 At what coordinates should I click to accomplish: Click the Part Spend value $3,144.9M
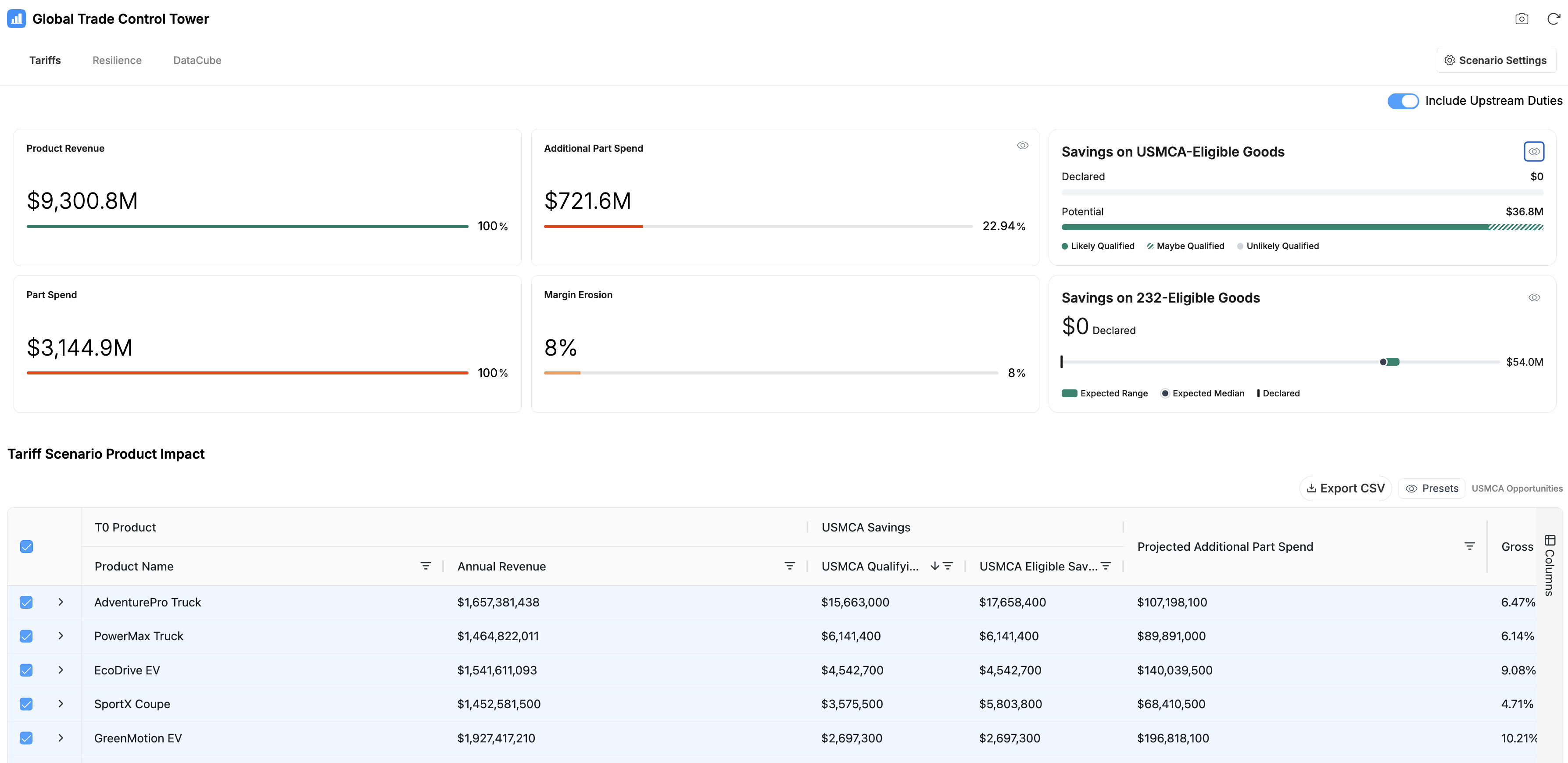click(80, 347)
